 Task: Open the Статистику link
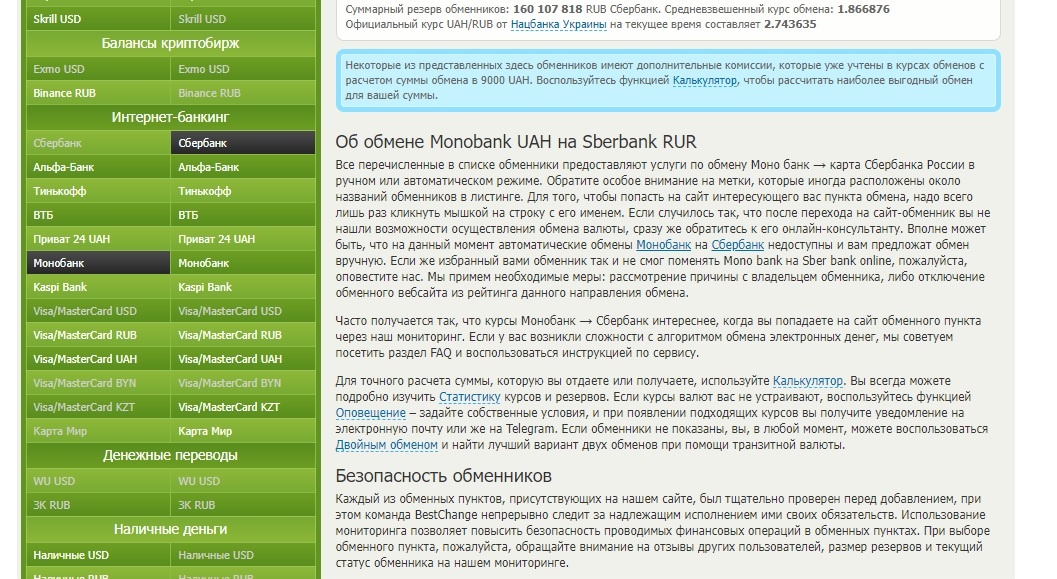point(470,397)
